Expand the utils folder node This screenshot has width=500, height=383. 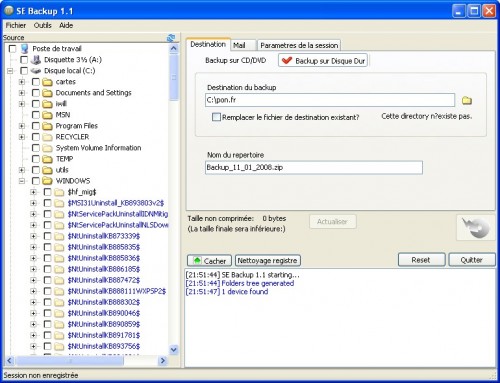tap(22, 170)
